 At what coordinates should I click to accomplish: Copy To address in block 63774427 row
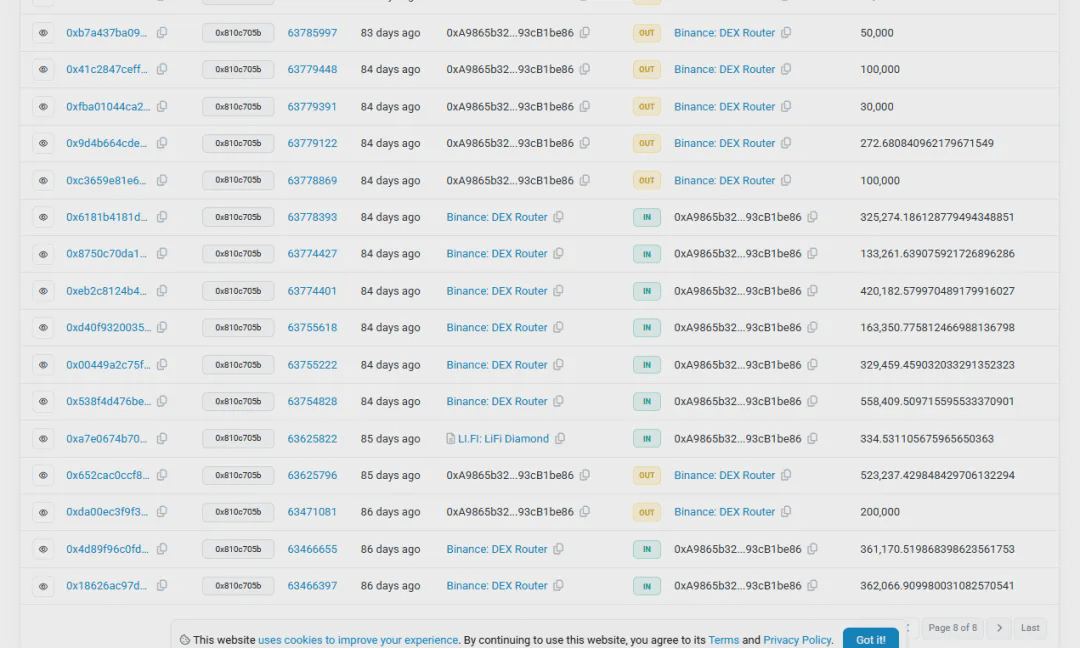click(813, 253)
